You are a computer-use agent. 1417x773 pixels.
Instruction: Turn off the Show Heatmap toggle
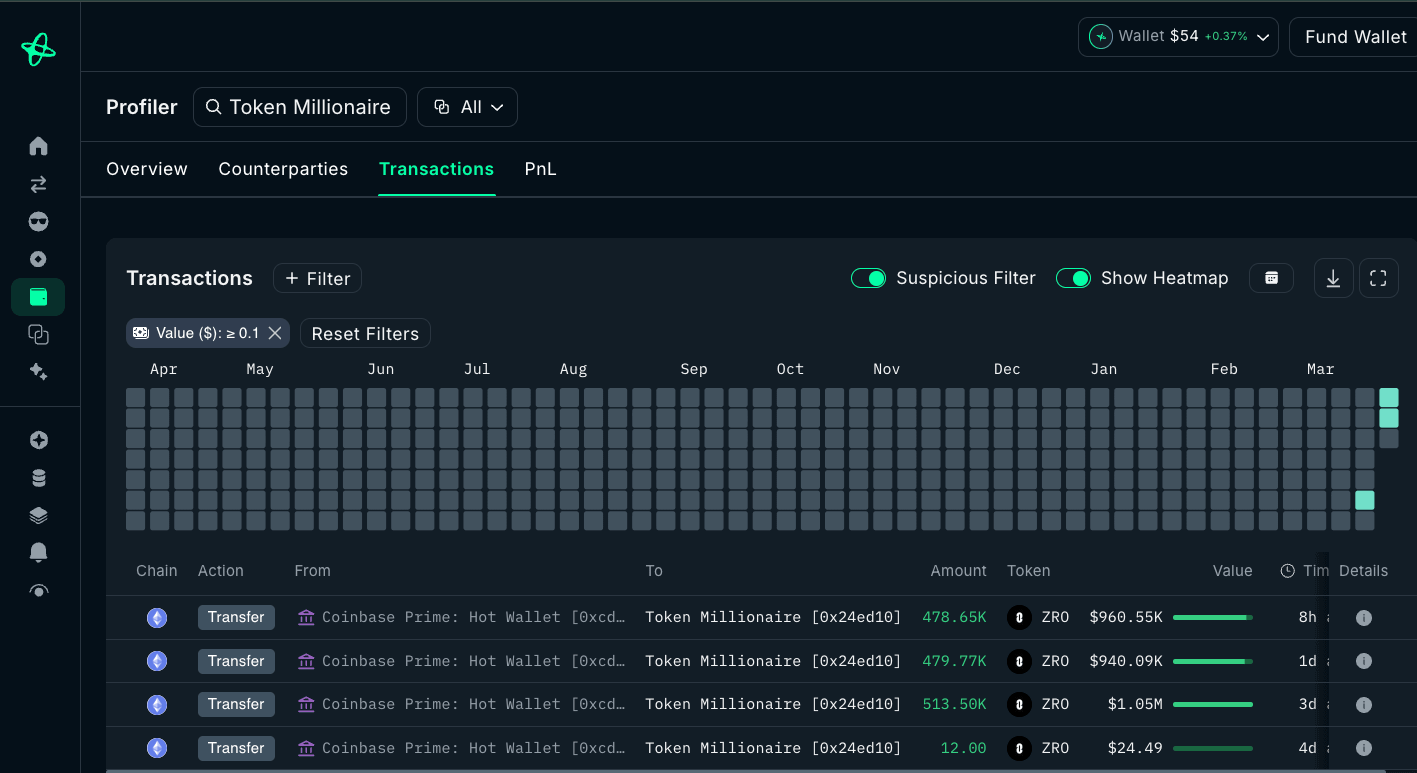click(x=1074, y=278)
